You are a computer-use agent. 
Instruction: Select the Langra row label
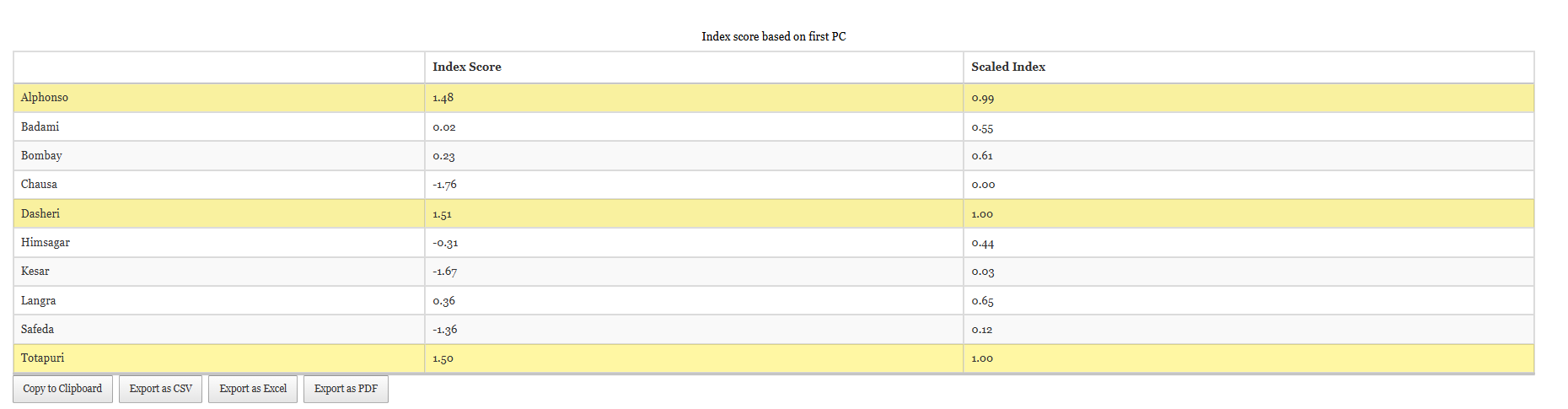38,300
